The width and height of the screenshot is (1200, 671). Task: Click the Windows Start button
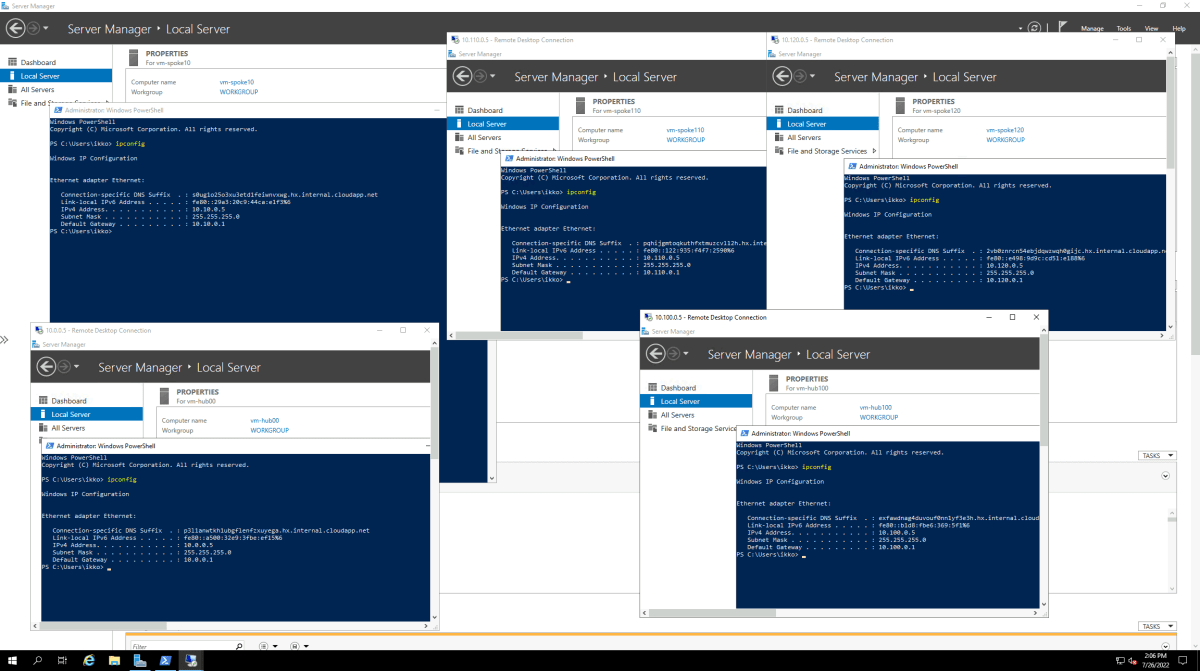[14, 660]
